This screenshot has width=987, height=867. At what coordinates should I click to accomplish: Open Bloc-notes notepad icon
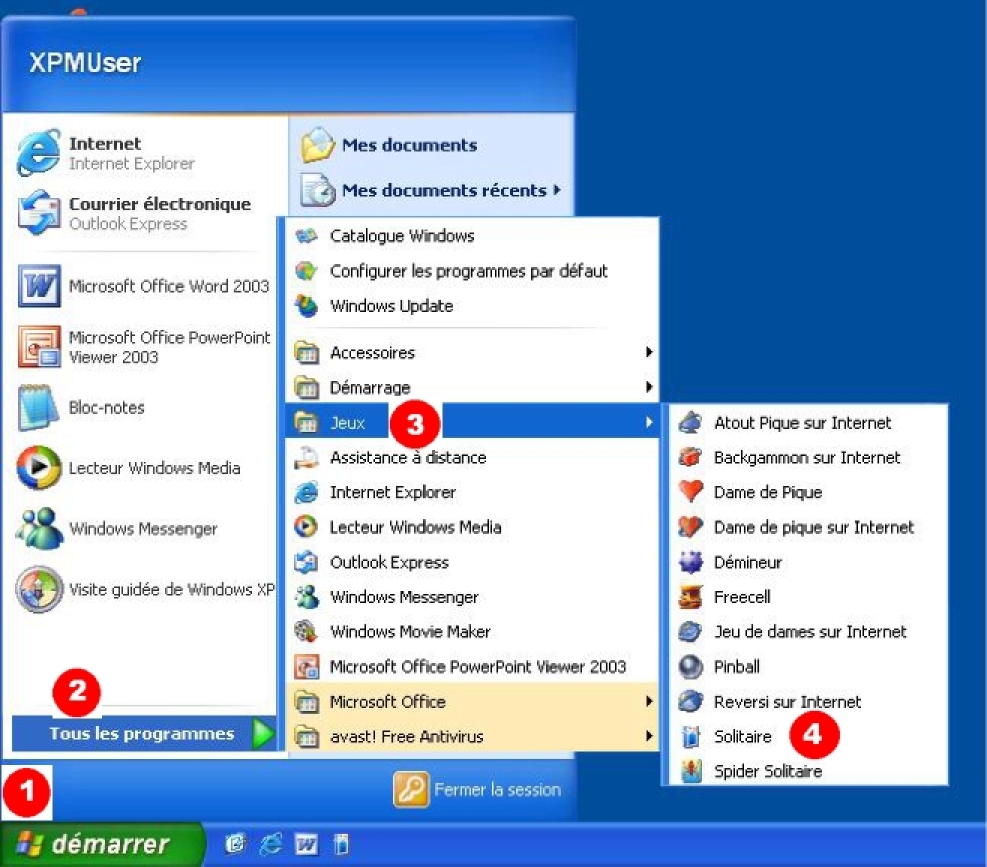pos(38,407)
